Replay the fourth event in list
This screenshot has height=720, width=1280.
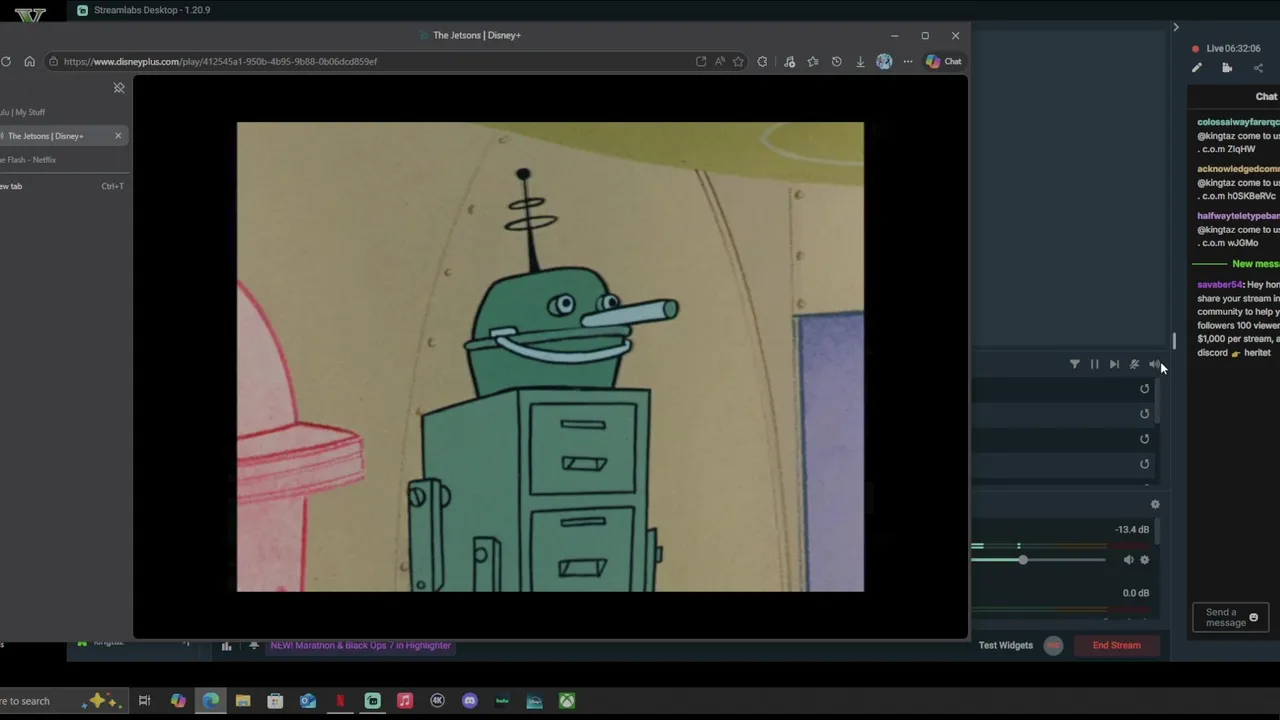1145,464
